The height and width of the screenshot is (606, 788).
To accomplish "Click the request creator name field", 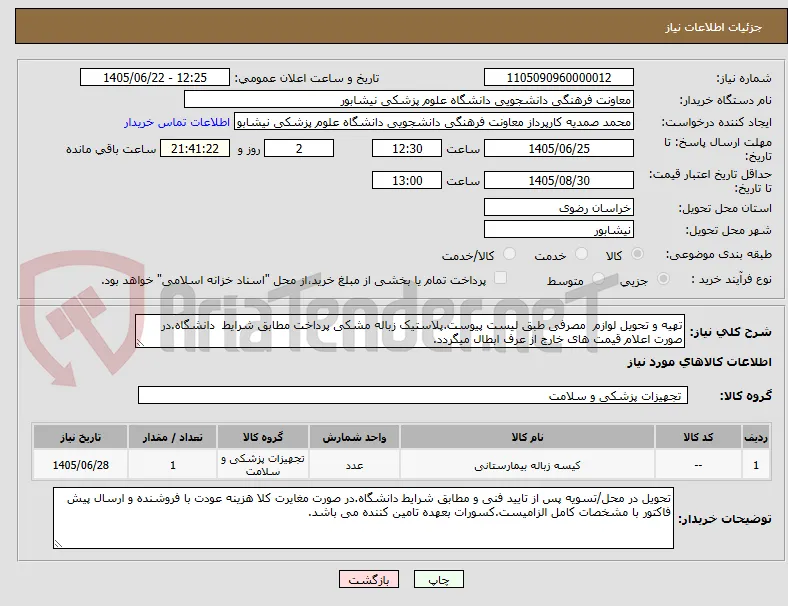I will 434,122.
